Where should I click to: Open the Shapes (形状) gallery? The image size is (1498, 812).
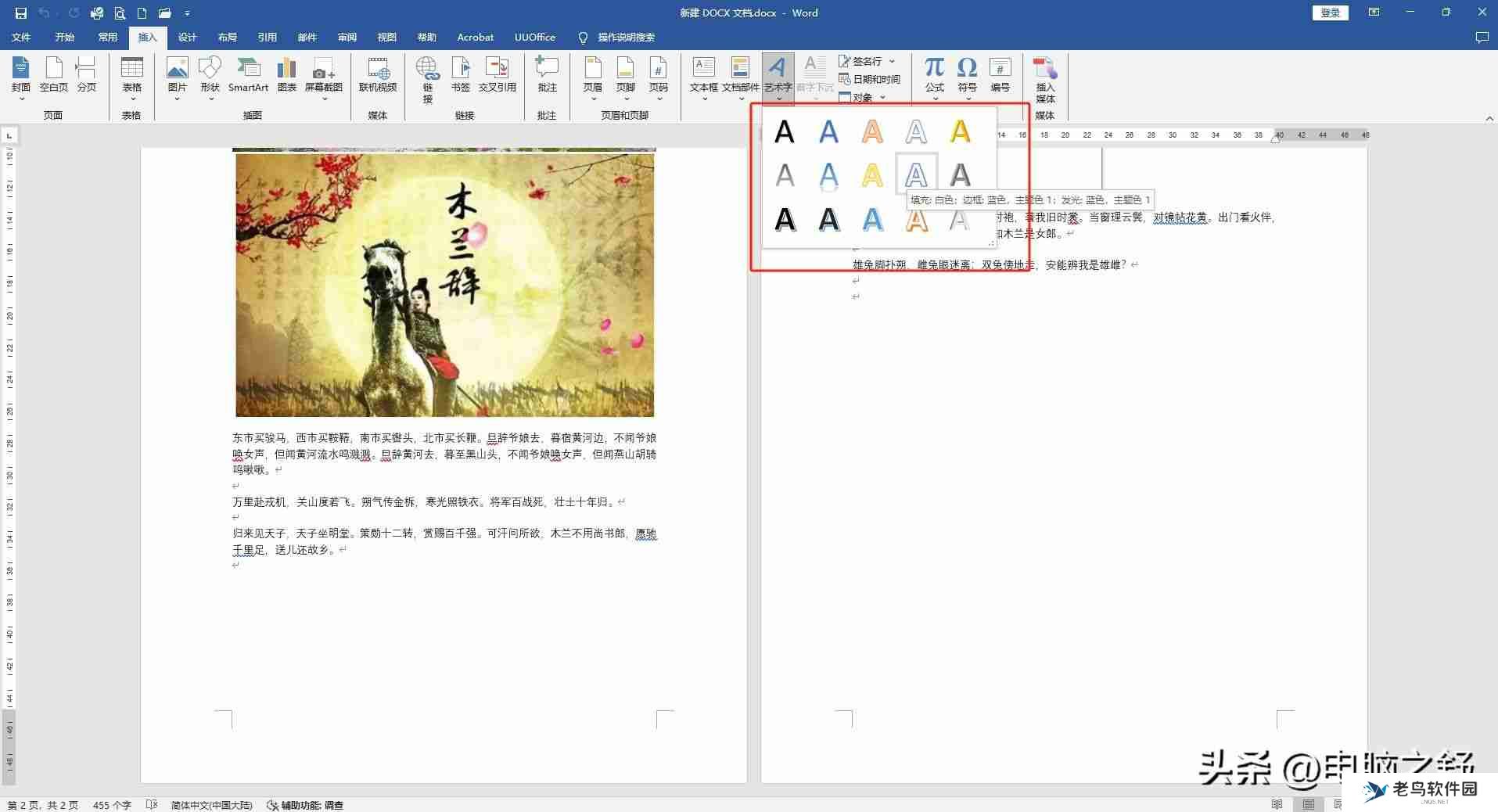[x=210, y=79]
